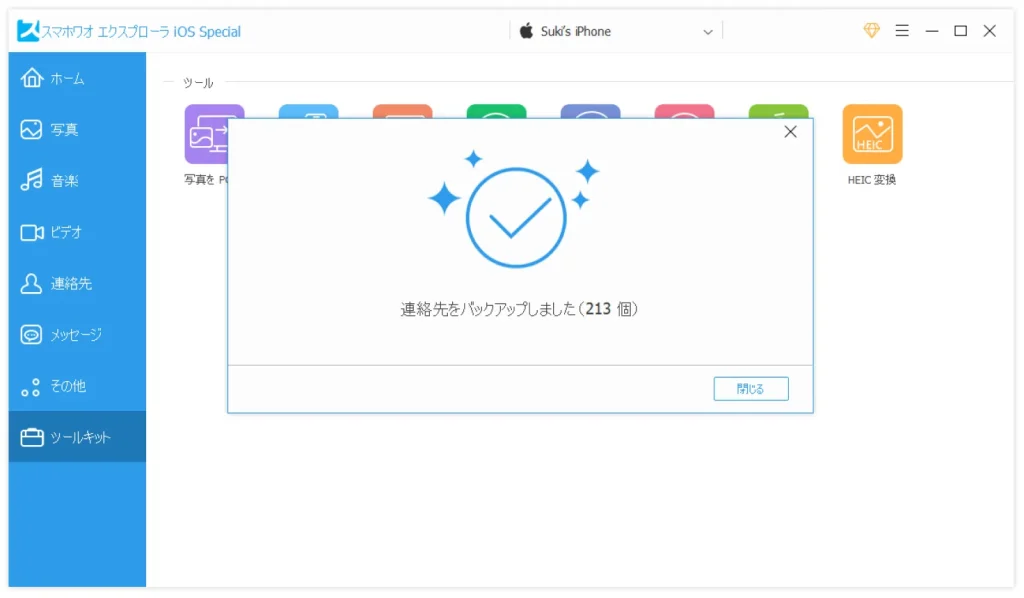Open the hamburger menu in title bar
1024x598 pixels.
tap(902, 31)
